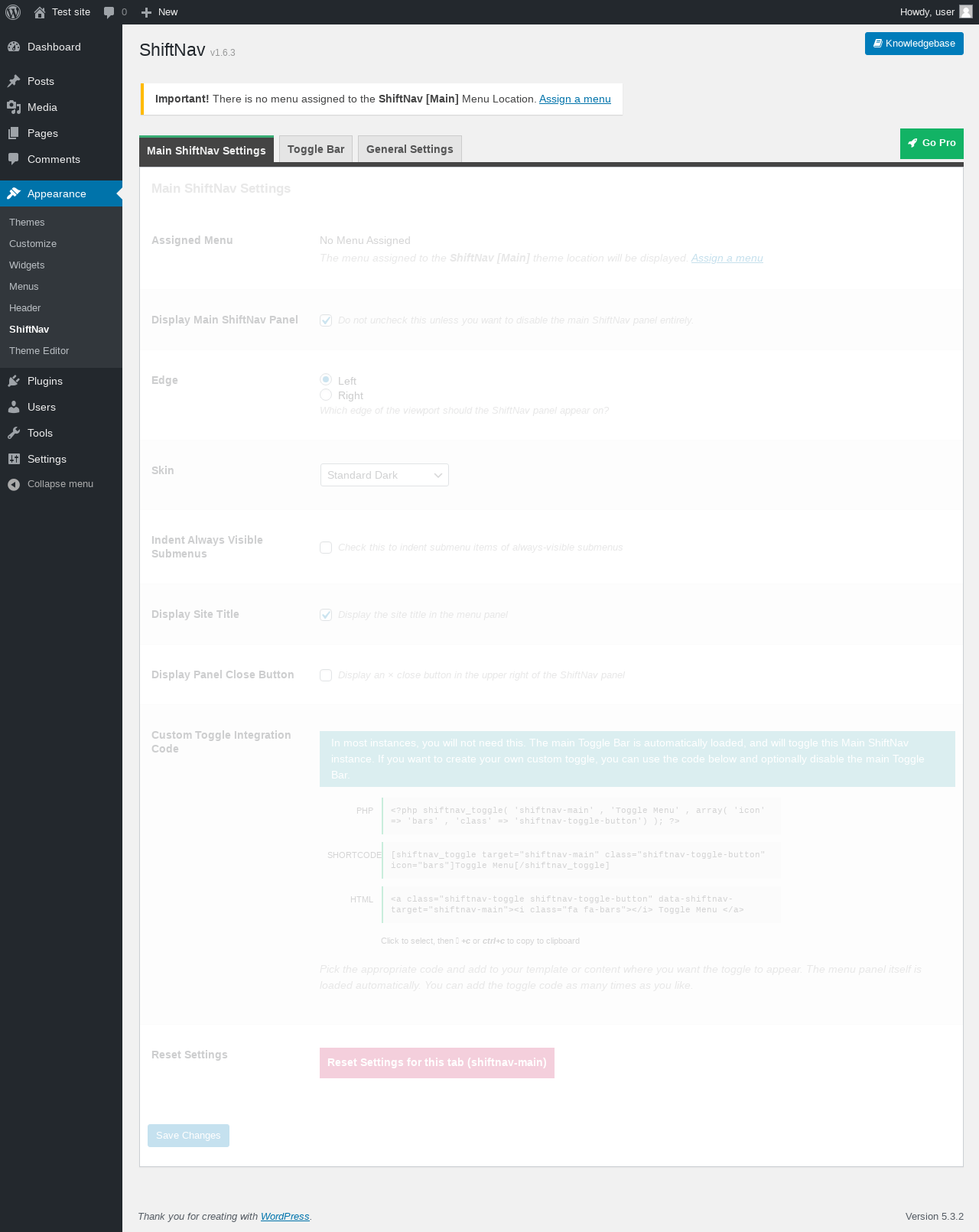Click the No Menu Assigned text

point(365,240)
